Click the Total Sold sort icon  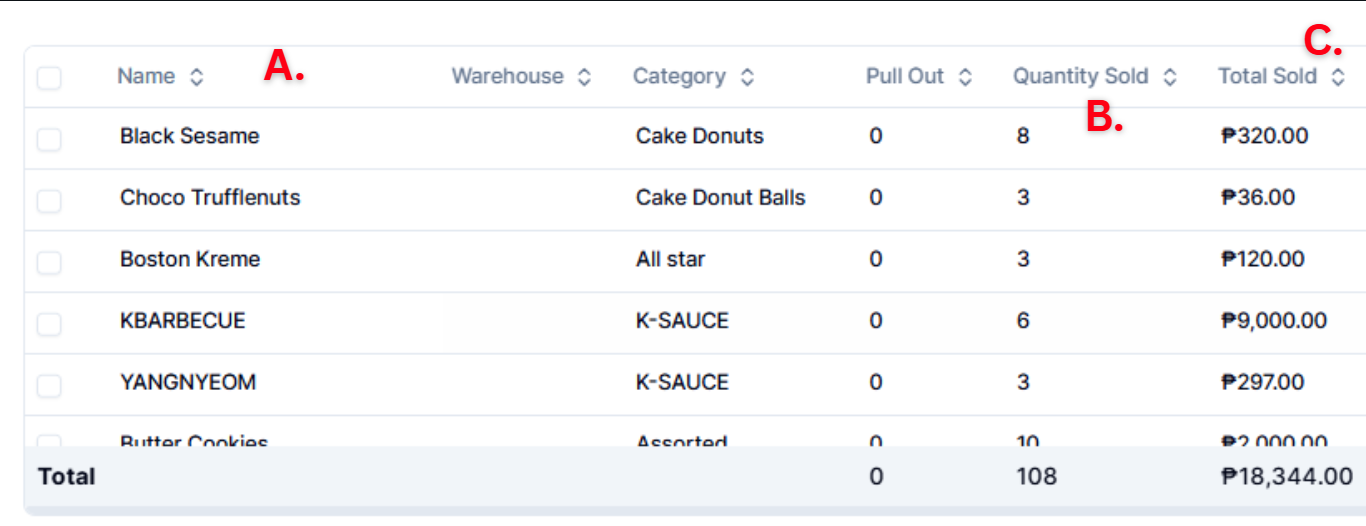1338,77
